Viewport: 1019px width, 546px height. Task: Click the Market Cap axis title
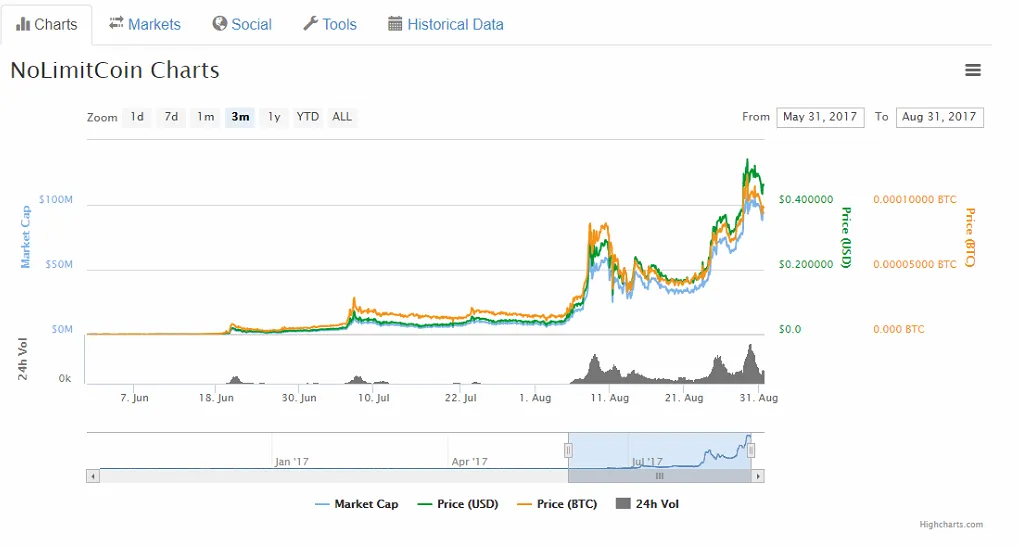point(25,237)
